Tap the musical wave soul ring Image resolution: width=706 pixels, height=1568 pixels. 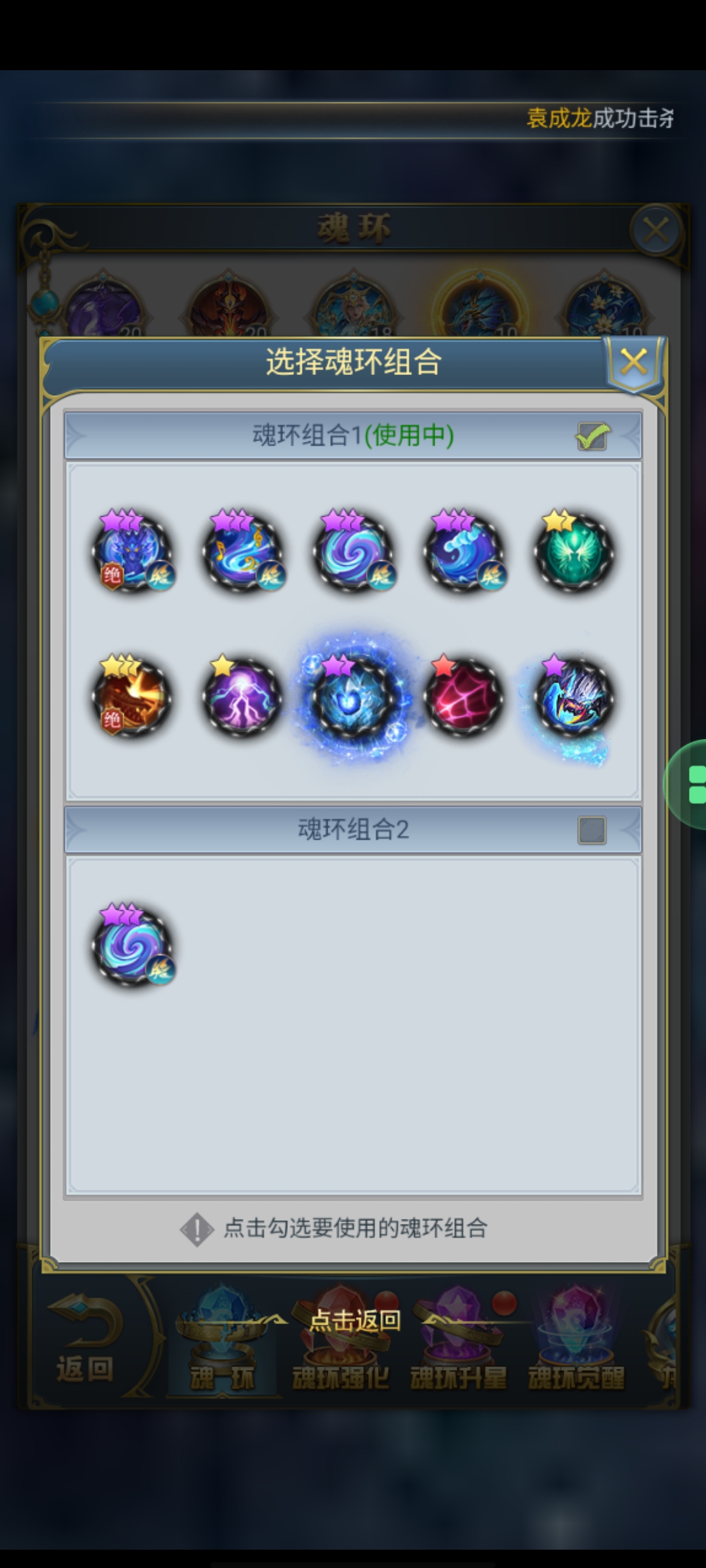click(243, 551)
